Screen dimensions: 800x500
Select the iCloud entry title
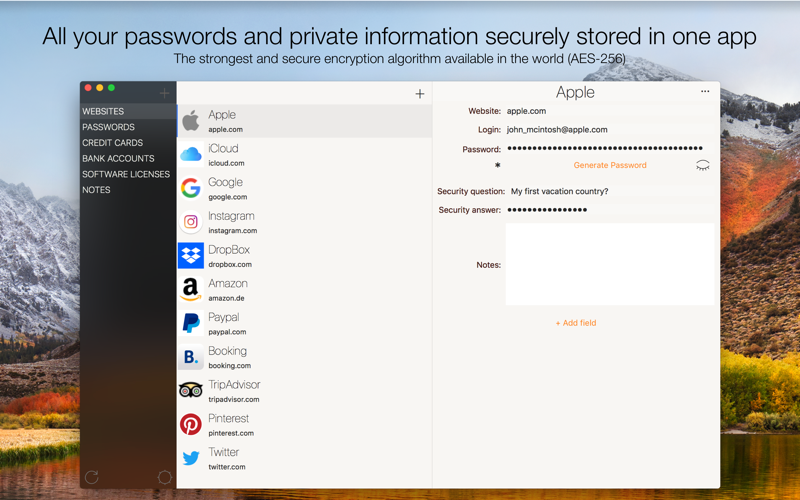(x=223, y=148)
